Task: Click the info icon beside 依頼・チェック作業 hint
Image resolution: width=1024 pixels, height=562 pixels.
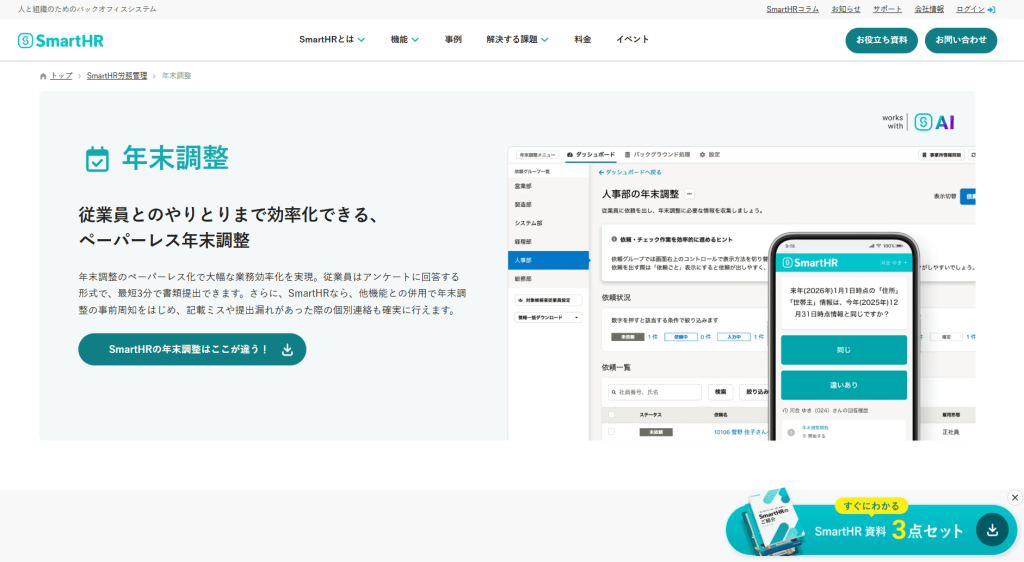Action: pyautogui.click(x=614, y=240)
